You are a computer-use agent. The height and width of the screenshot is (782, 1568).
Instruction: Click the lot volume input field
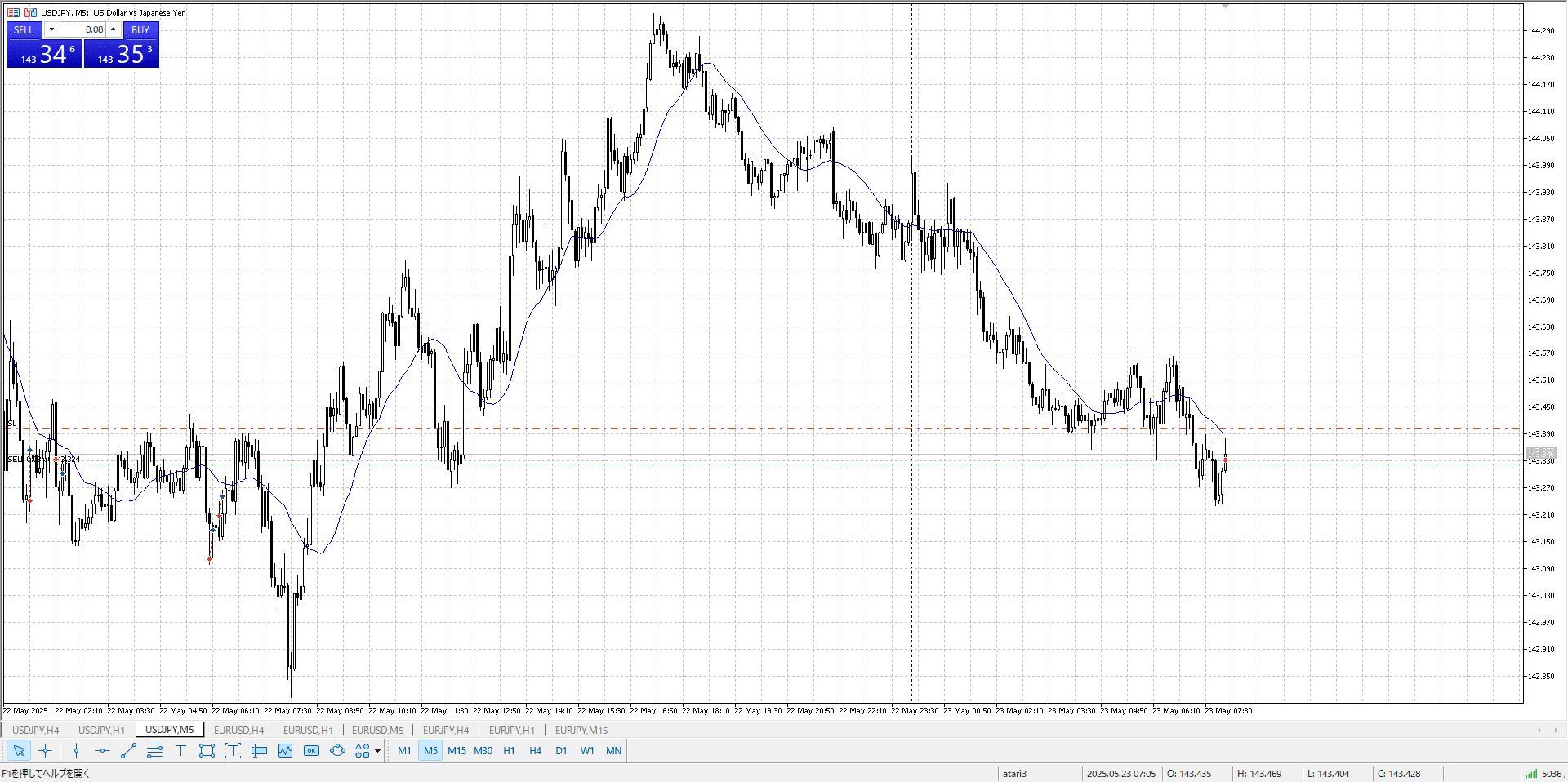82,29
